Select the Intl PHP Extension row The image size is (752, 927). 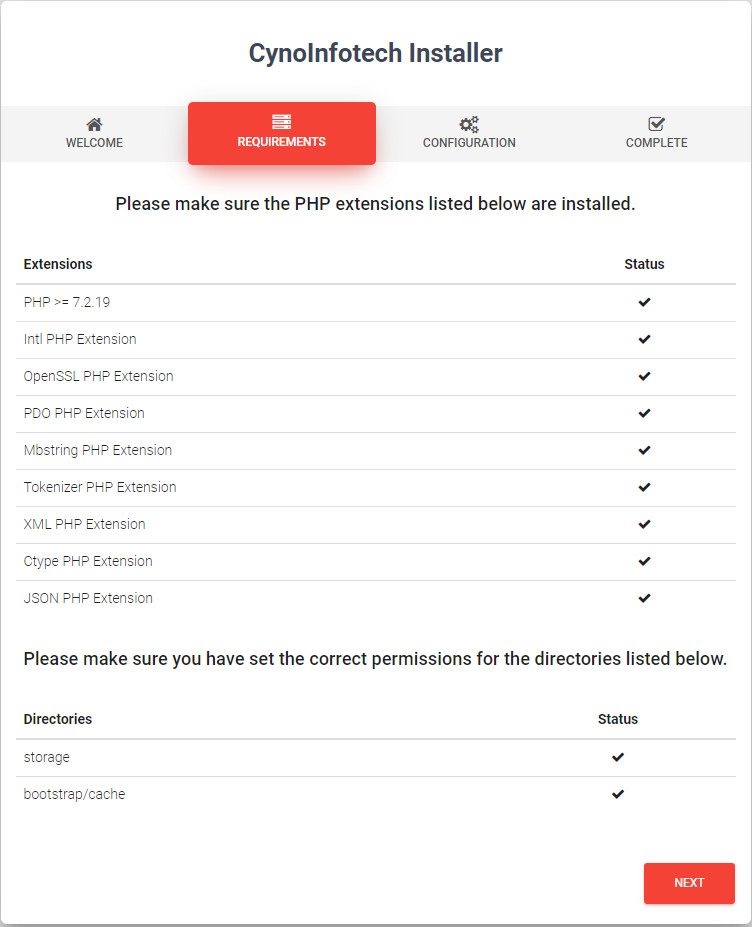[376, 339]
